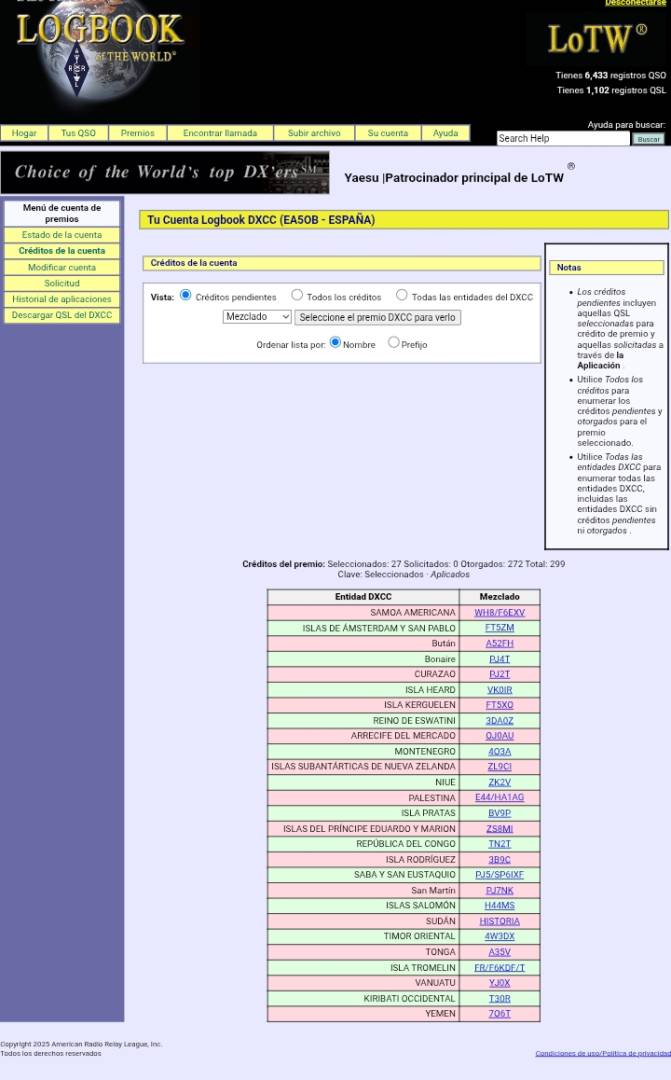Open the FT5ZM callsign link
The height and width of the screenshot is (1080, 671).
499,627
